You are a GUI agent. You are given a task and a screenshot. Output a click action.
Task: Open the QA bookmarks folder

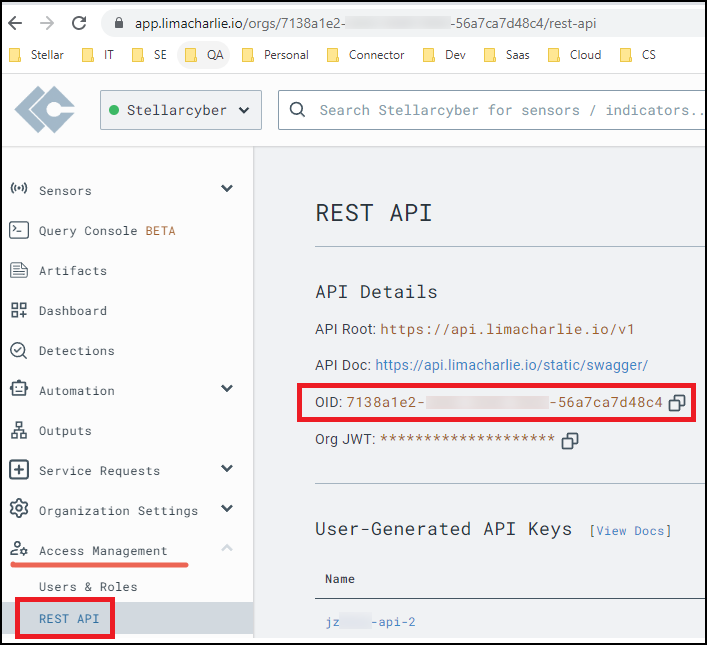204,55
